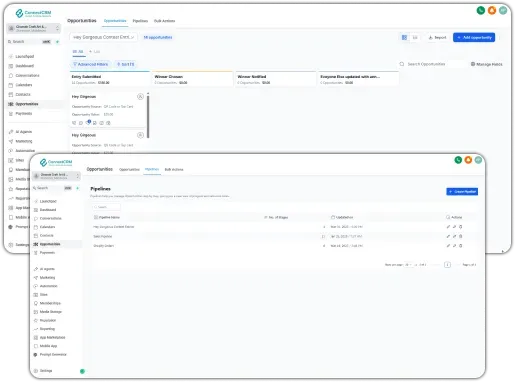The width and height of the screenshot is (515, 382).
Task: Edit Hey Gorgeous Contest Entries pipeline row
Action: click(448, 227)
